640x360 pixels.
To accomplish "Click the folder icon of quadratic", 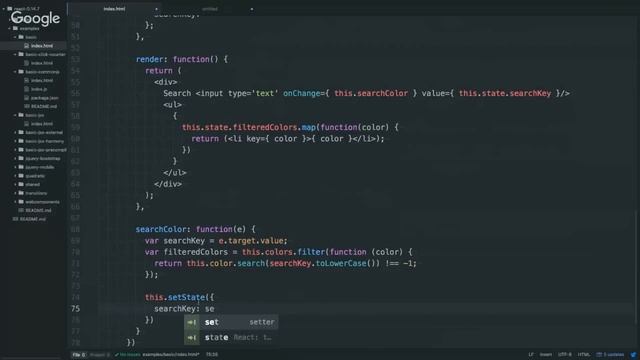I will [21, 176].
